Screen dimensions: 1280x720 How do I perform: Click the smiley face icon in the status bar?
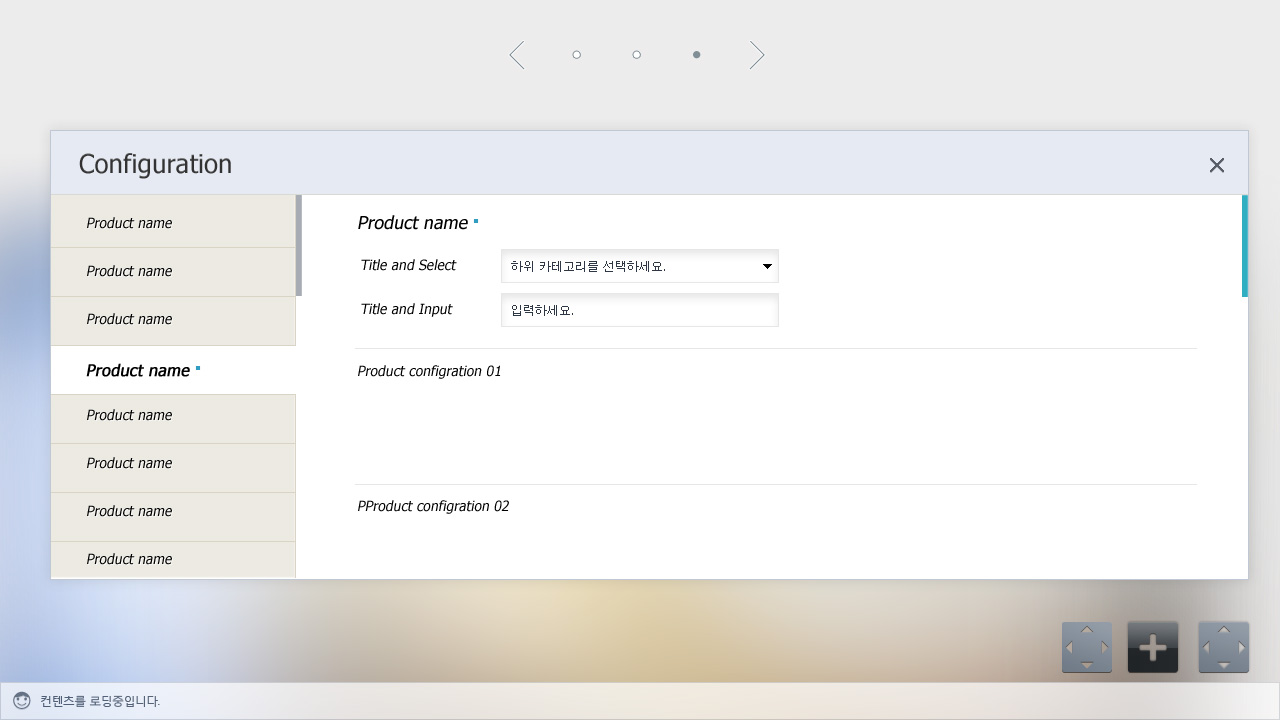pos(22,701)
